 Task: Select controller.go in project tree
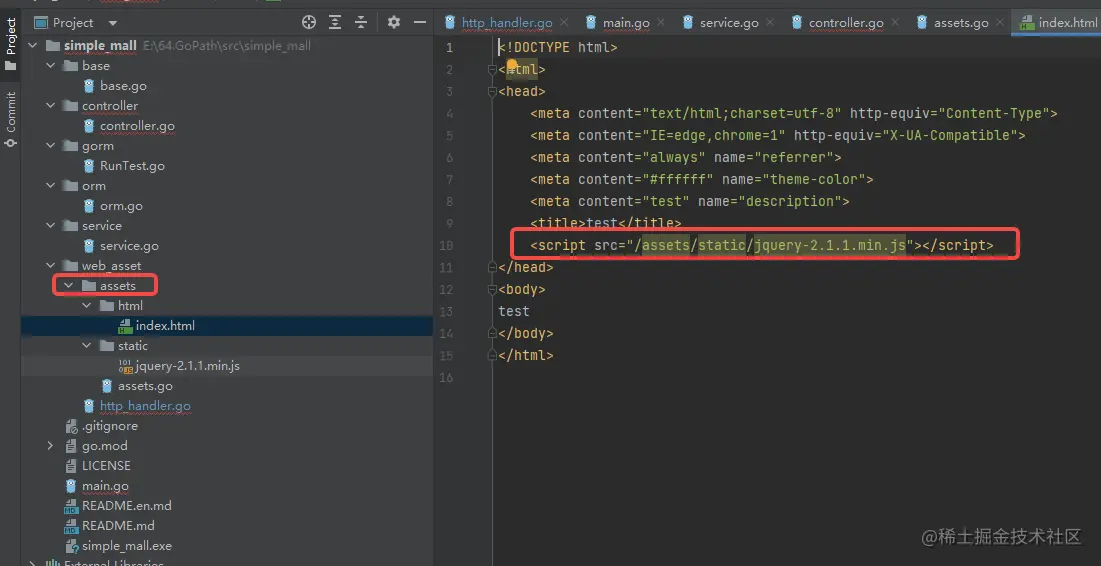click(138, 126)
